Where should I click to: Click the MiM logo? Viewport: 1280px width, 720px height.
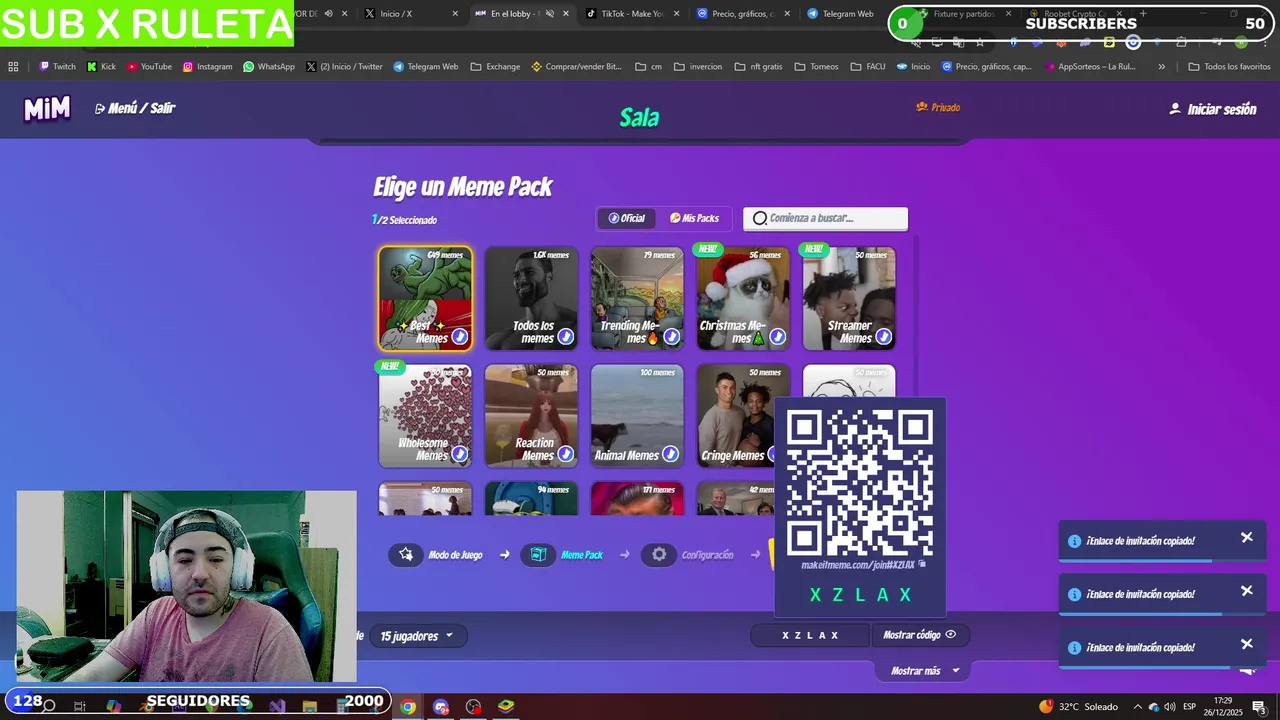click(x=47, y=109)
